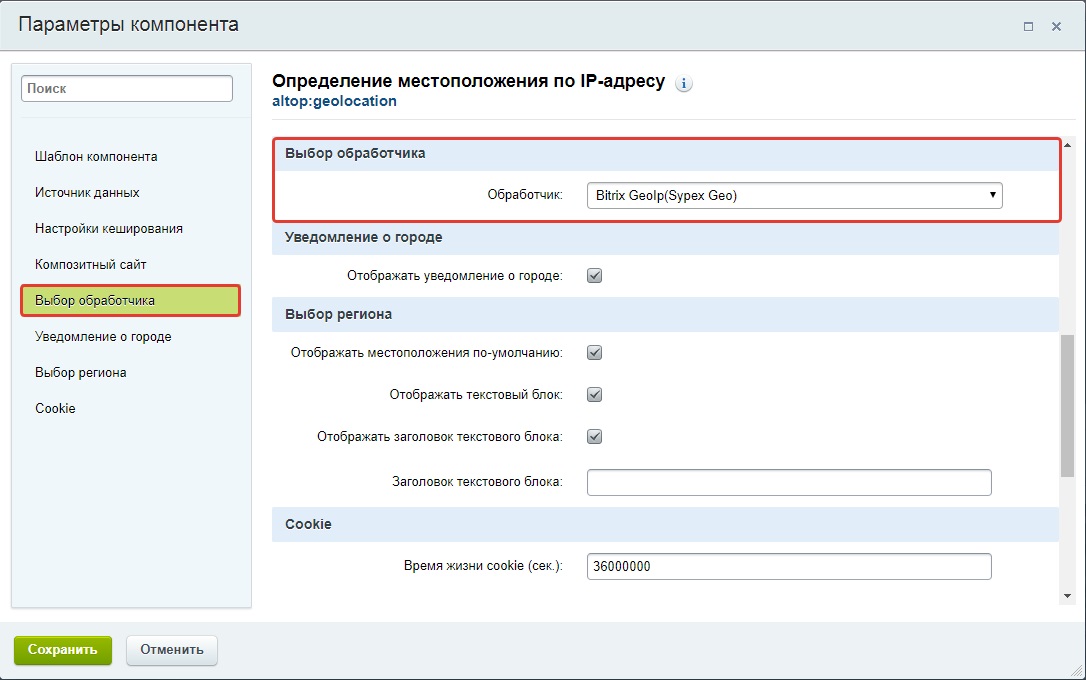Focus the Поиск search field
Screen dimensions: 1086x680
click(x=127, y=88)
